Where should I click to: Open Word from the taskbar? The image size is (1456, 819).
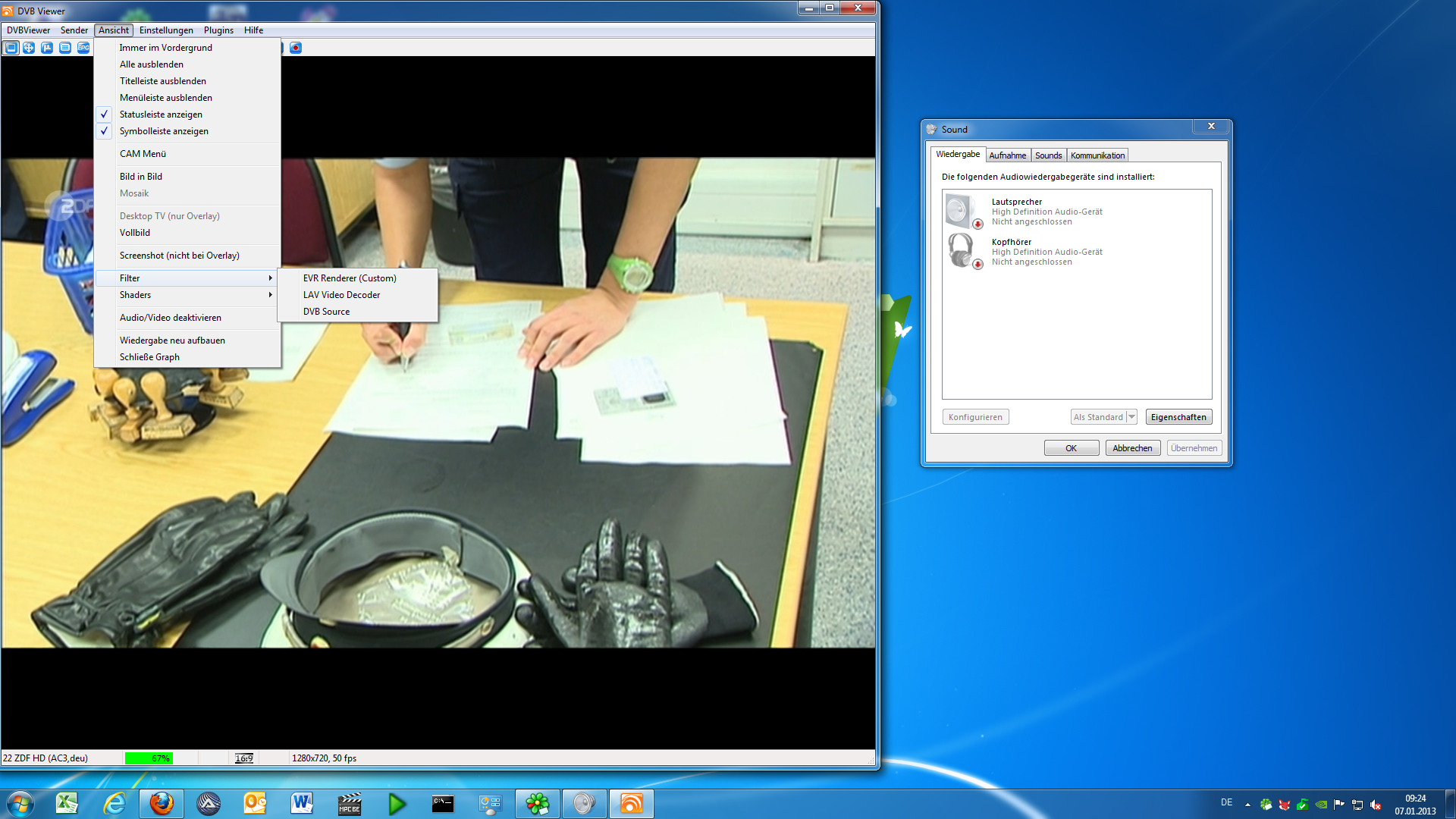pyautogui.click(x=302, y=803)
